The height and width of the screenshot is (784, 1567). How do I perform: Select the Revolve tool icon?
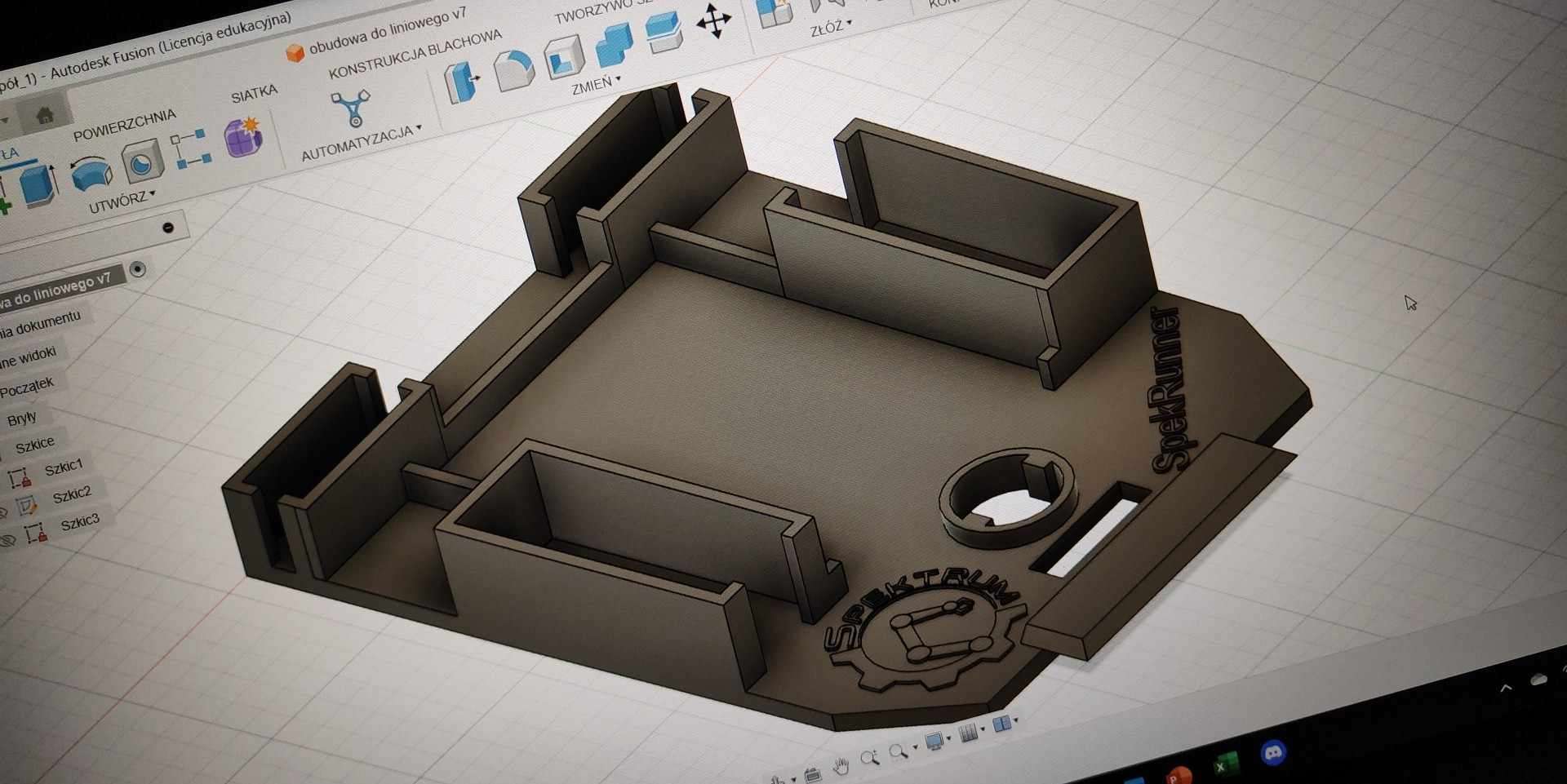[91, 173]
